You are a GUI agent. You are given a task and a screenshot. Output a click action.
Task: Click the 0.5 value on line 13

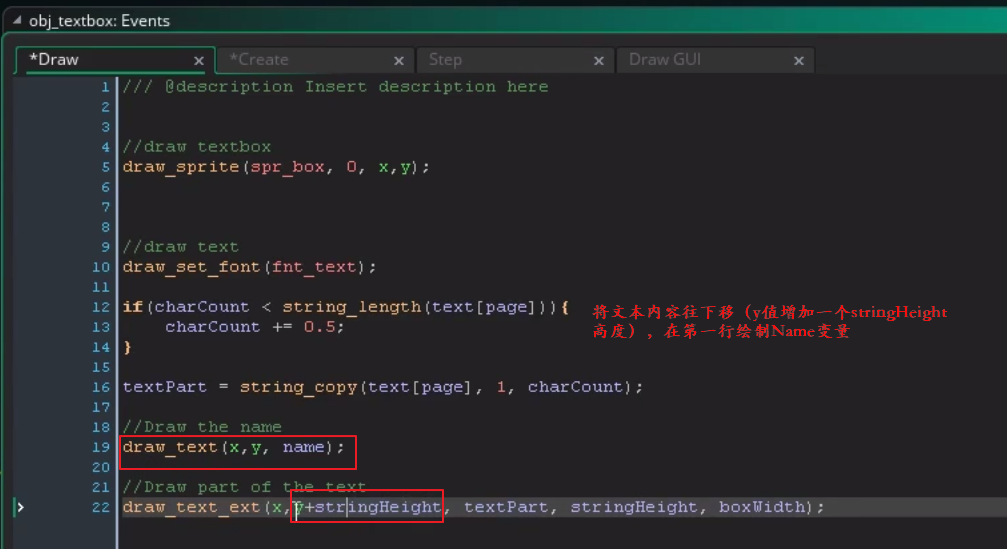point(319,327)
